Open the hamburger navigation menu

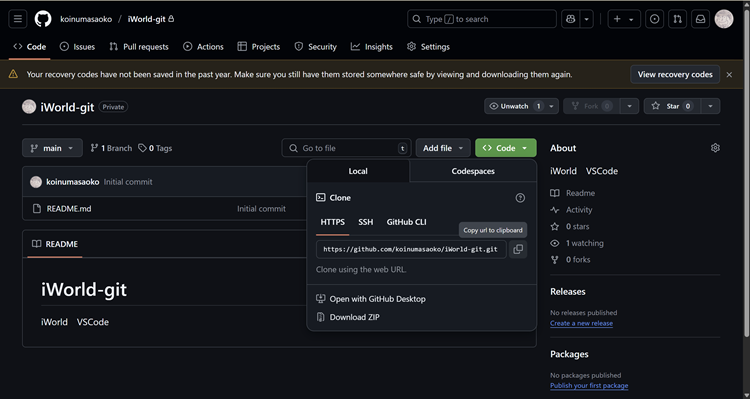[18, 19]
